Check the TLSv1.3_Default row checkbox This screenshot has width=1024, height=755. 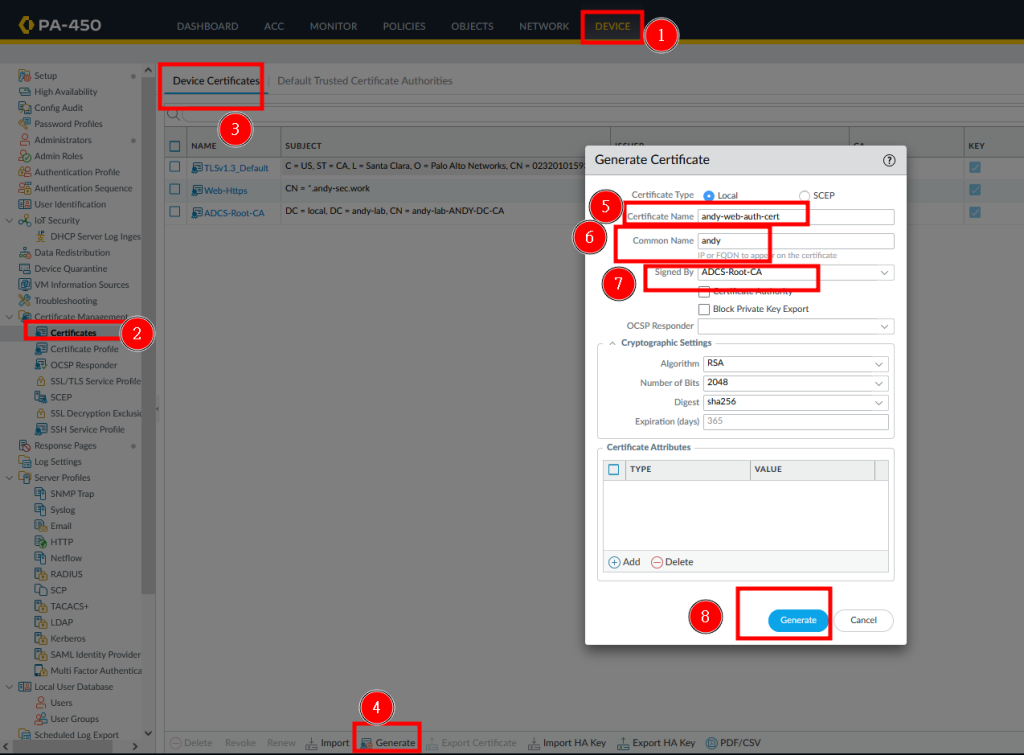tap(174, 167)
